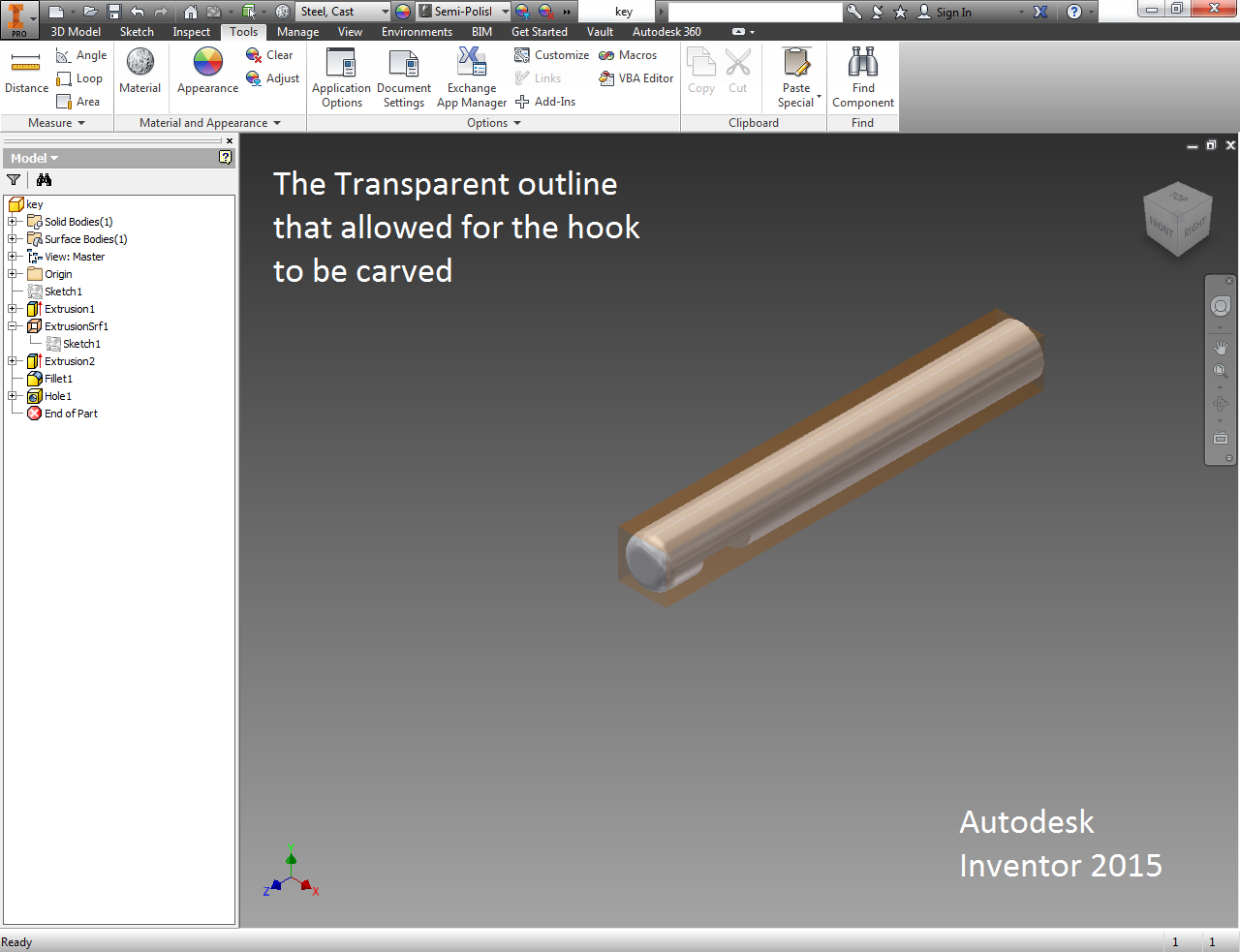Click Paste Special
This screenshot has width=1240, height=952.
pos(797,77)
